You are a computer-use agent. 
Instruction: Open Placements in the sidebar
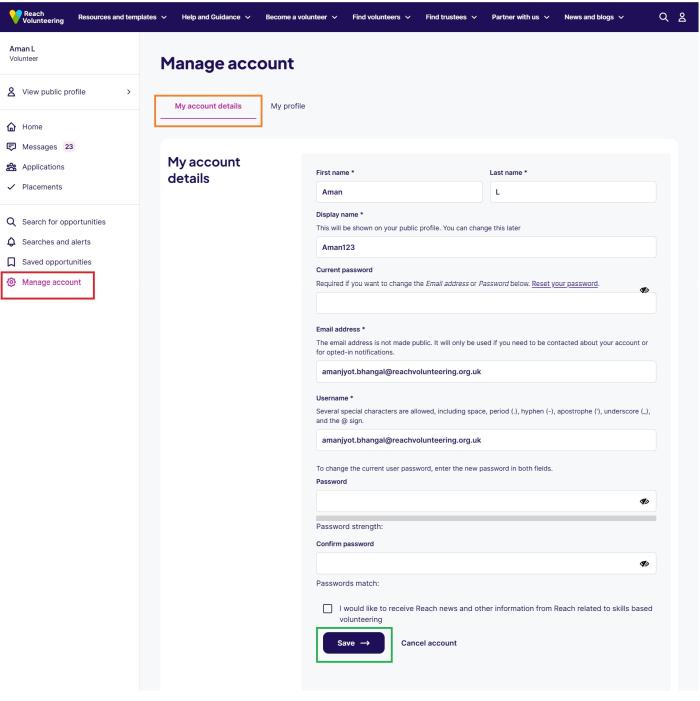42,187
